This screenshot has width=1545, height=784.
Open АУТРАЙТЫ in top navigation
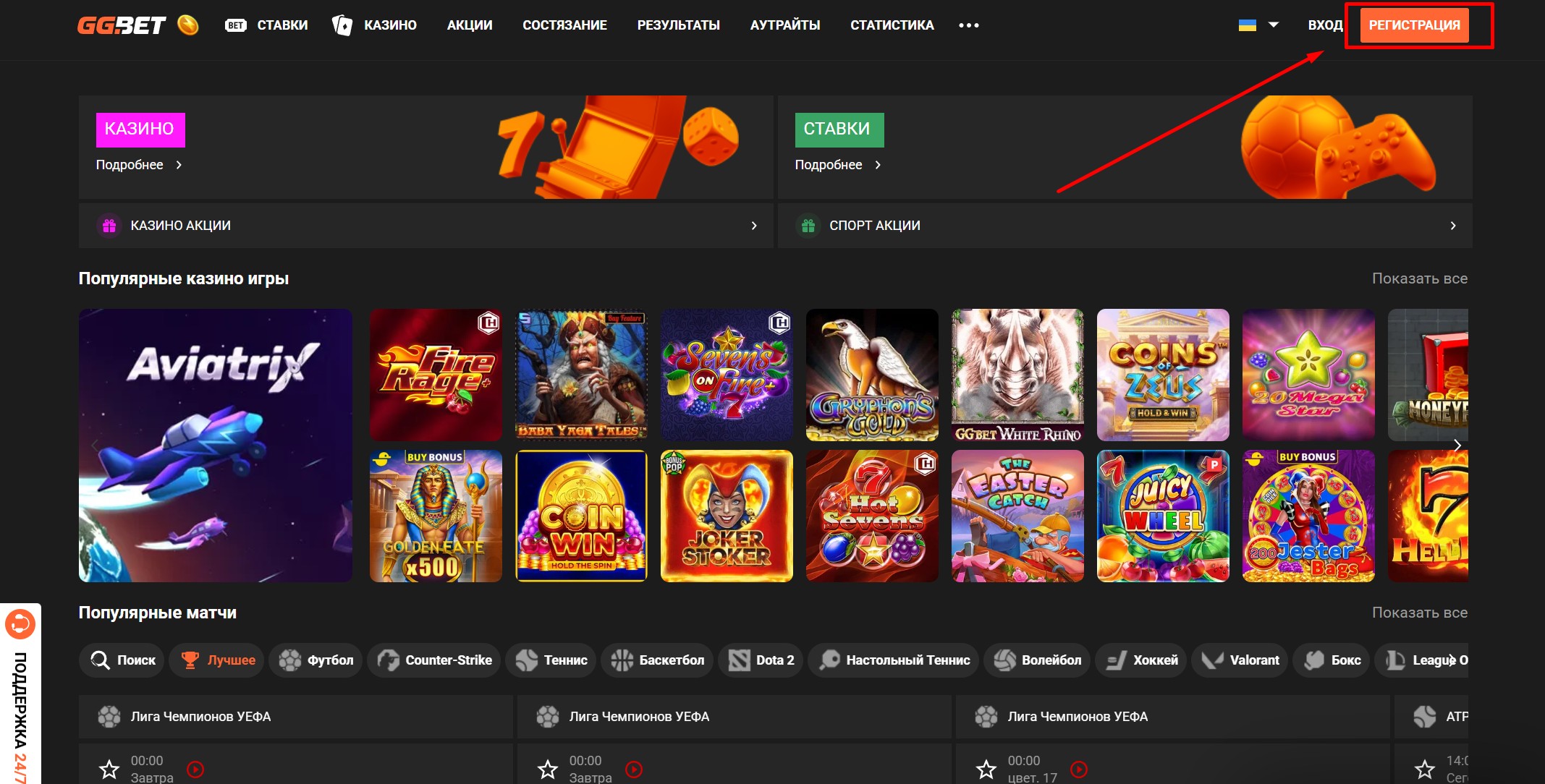[785, 25]
